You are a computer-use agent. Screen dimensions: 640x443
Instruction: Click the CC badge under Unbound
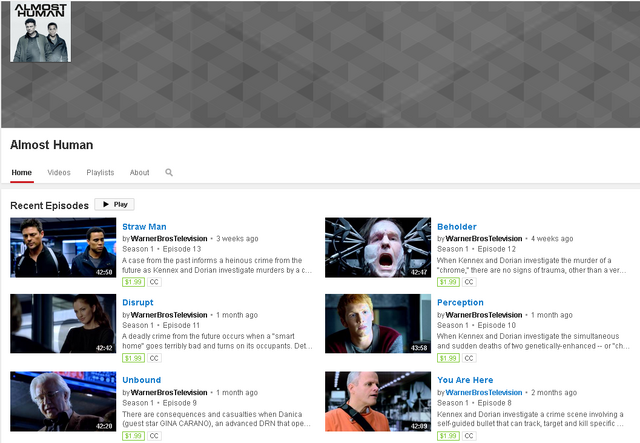(154, 436)
